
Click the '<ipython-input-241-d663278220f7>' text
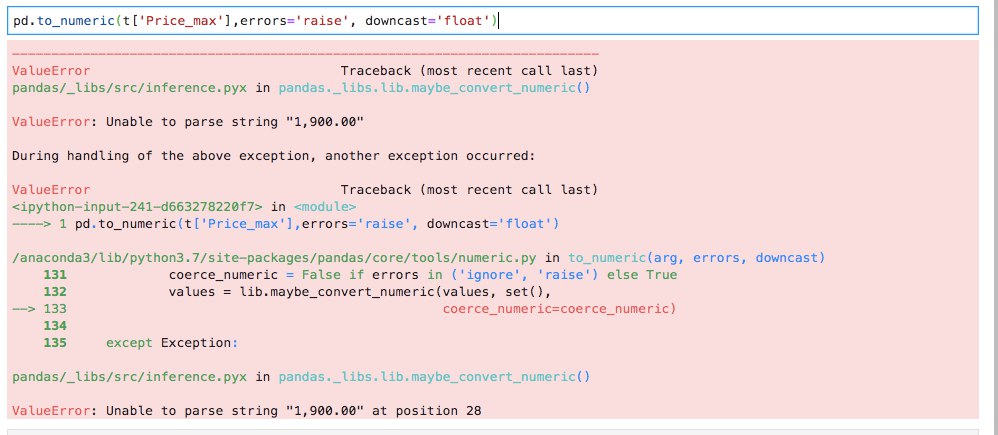pyautogui.click(x=137, y=206)
